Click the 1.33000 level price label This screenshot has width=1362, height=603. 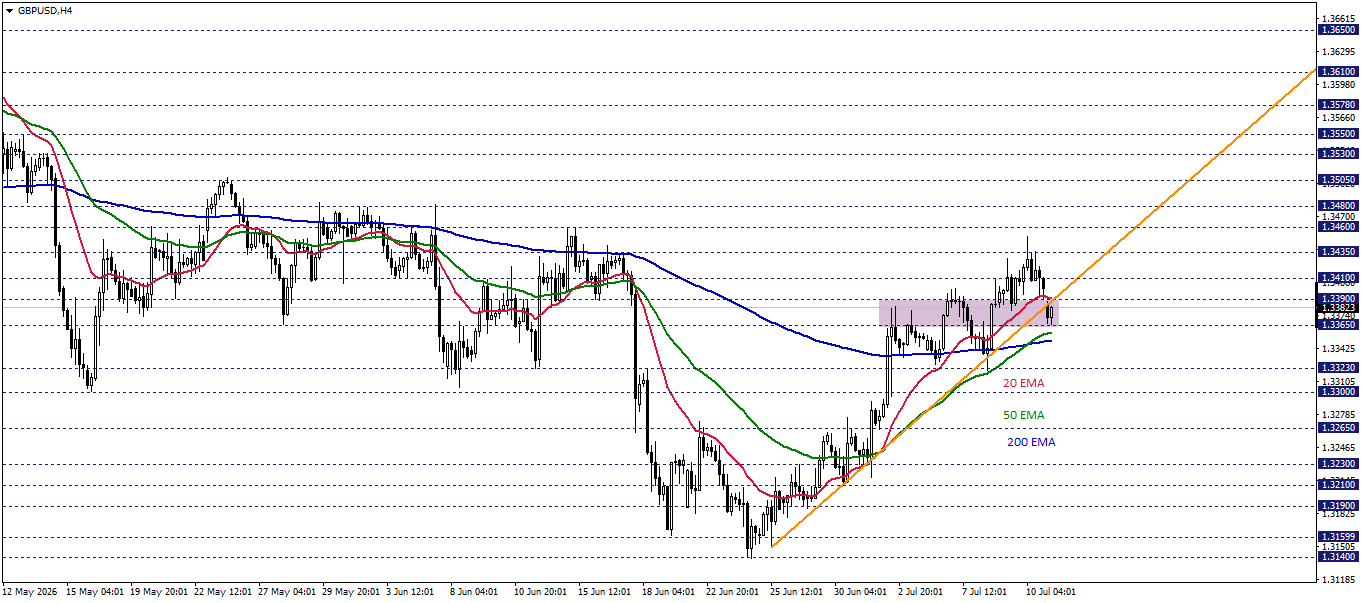(x=1338, y=392)
